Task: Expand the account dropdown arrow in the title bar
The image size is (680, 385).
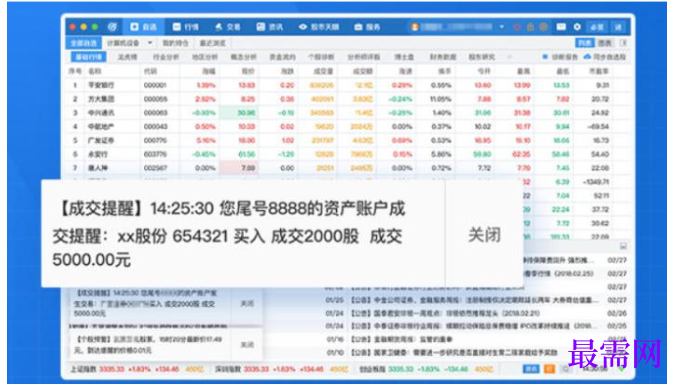Action: (x=502, y=27)
